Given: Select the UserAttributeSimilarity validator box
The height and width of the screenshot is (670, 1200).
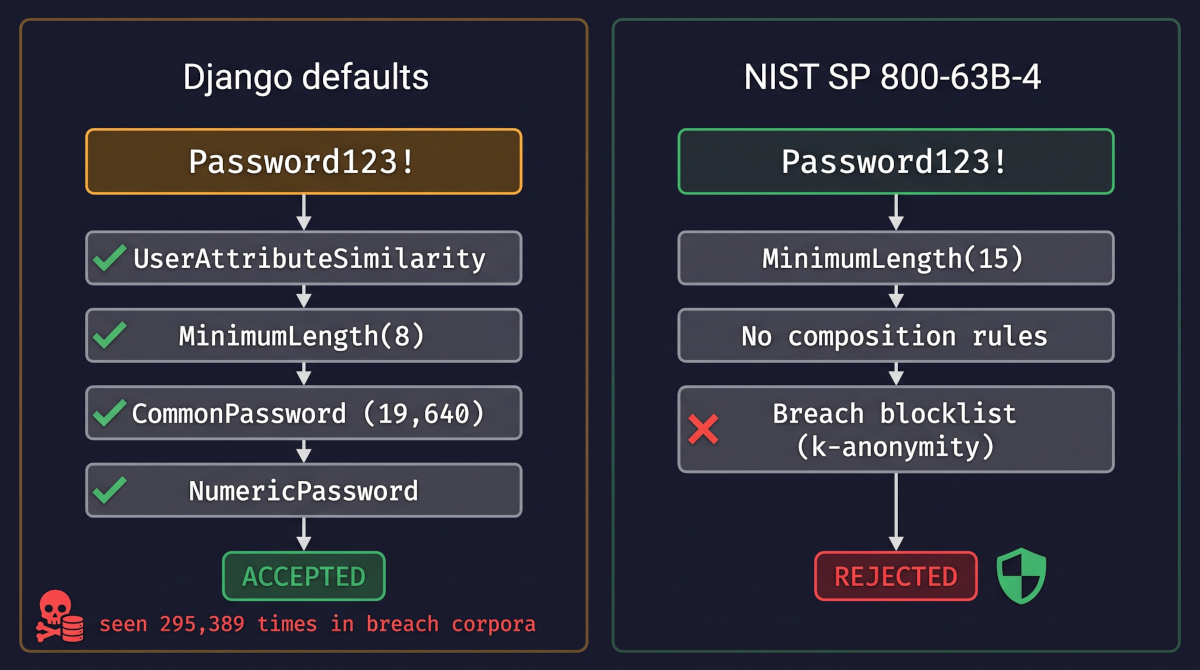Looking at the screenshot, I should pos(304,258).
